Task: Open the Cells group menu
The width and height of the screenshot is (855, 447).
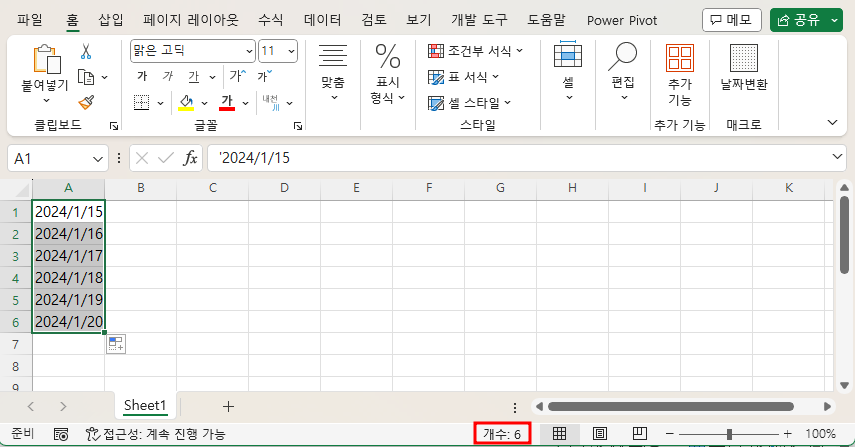Action: [x=568, y=71]
